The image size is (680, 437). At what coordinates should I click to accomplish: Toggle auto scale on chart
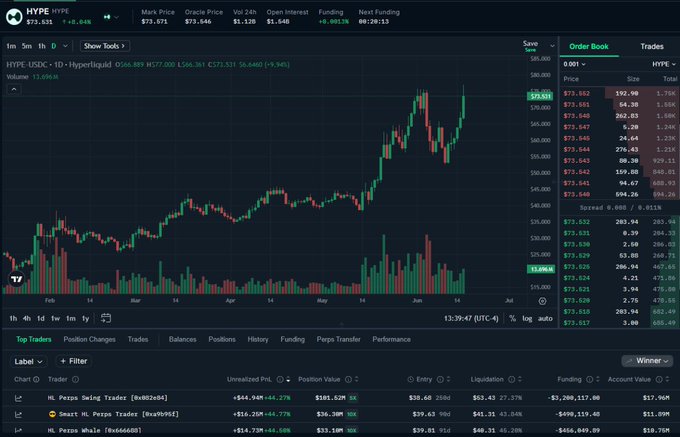(545, 319)
